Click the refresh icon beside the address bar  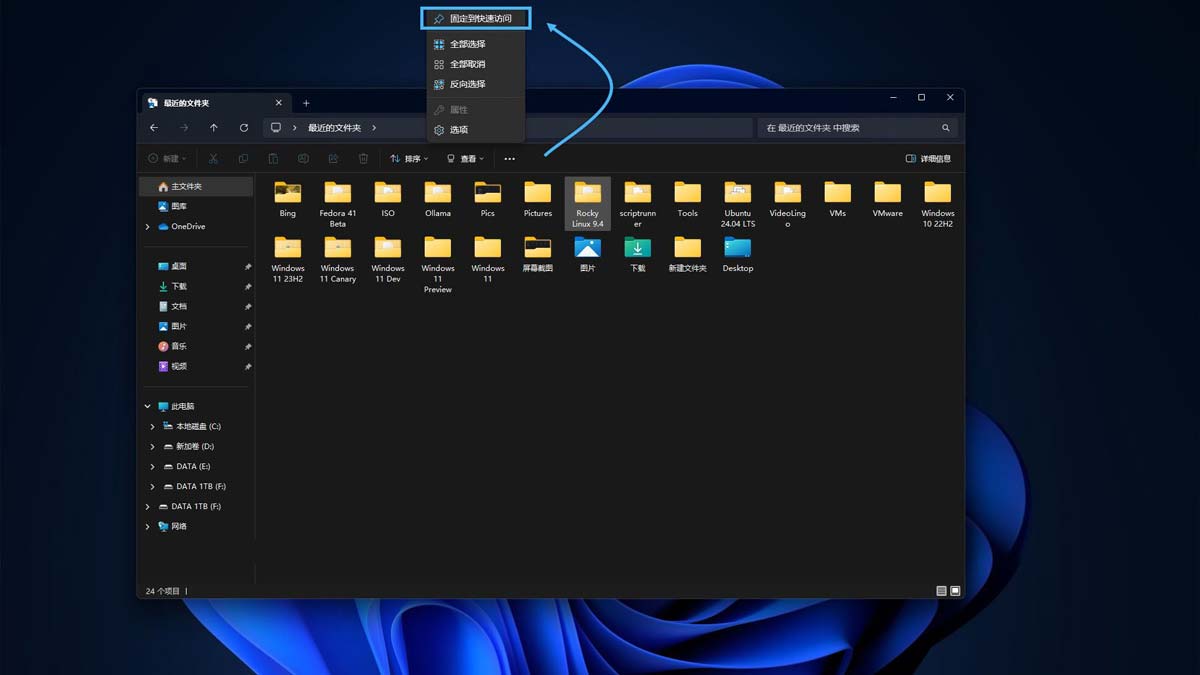pyautogui.click(x=244, y=128)
